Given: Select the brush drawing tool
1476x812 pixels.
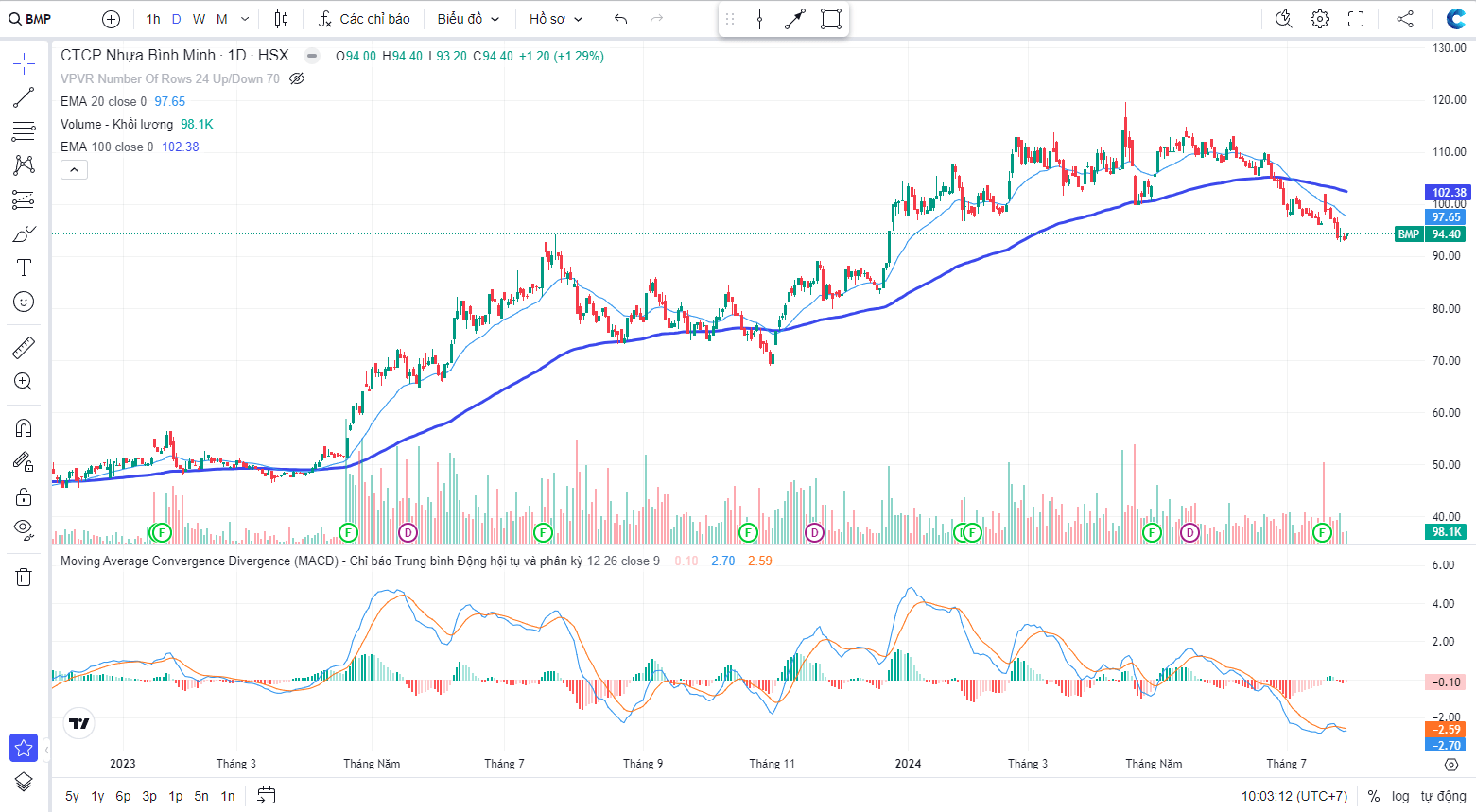Looking at the screenshot, I should click(x=24, y=233).
